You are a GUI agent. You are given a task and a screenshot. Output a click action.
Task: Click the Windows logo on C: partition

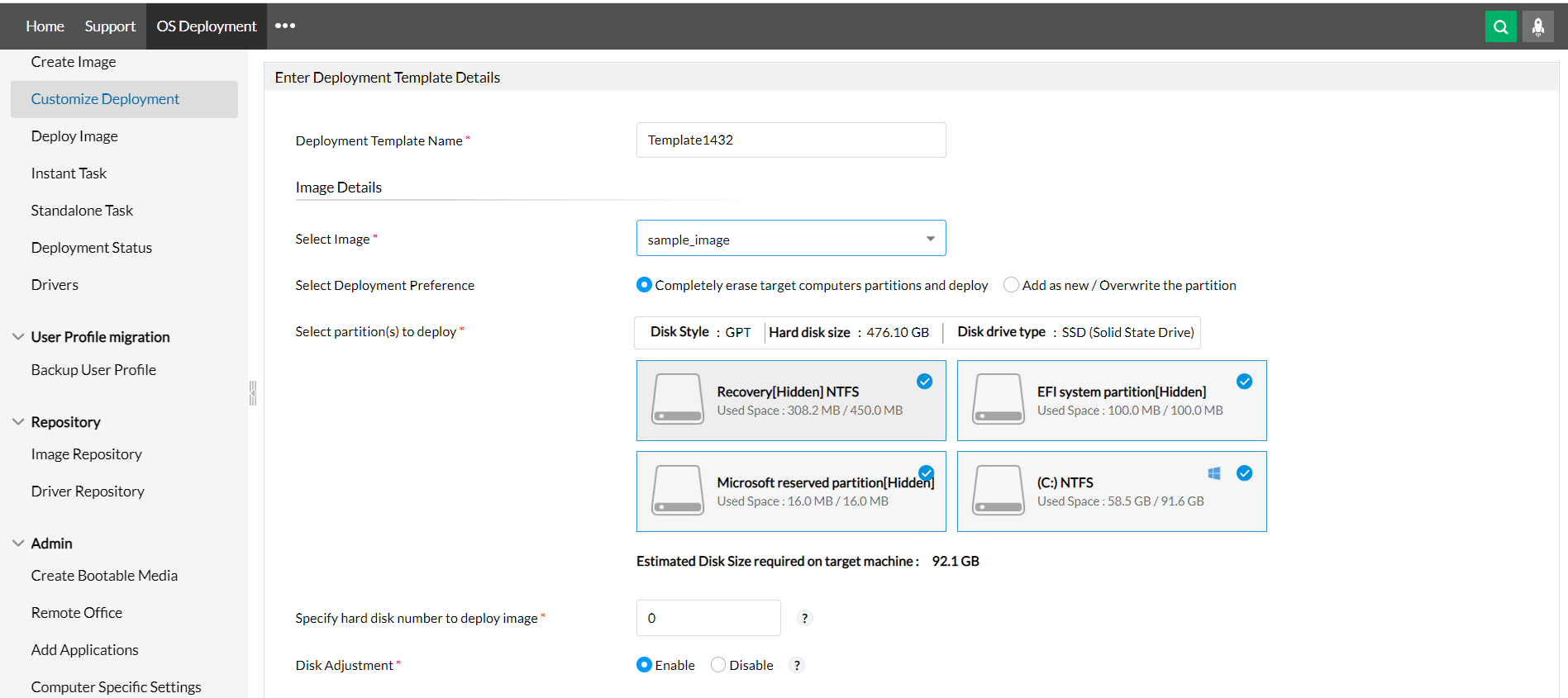1214,473
